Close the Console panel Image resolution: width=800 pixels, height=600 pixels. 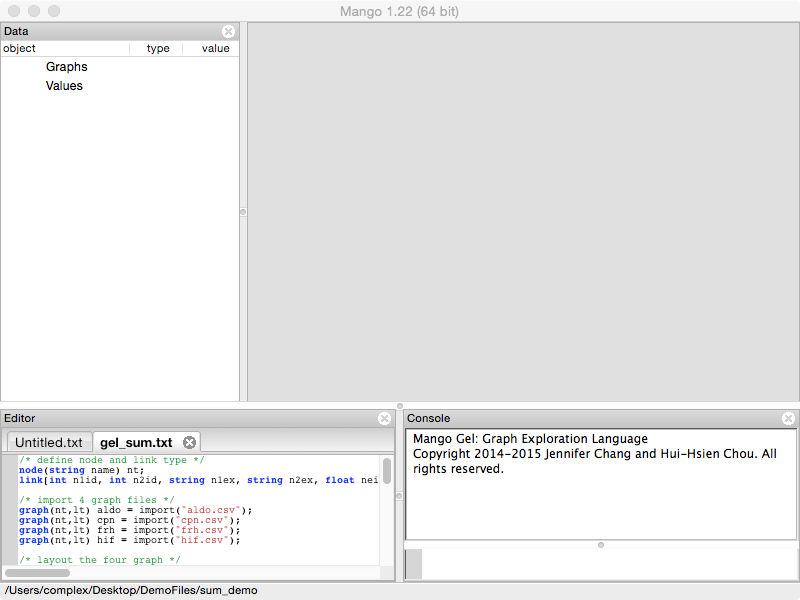pyautogui.click(x=789, y=418)
